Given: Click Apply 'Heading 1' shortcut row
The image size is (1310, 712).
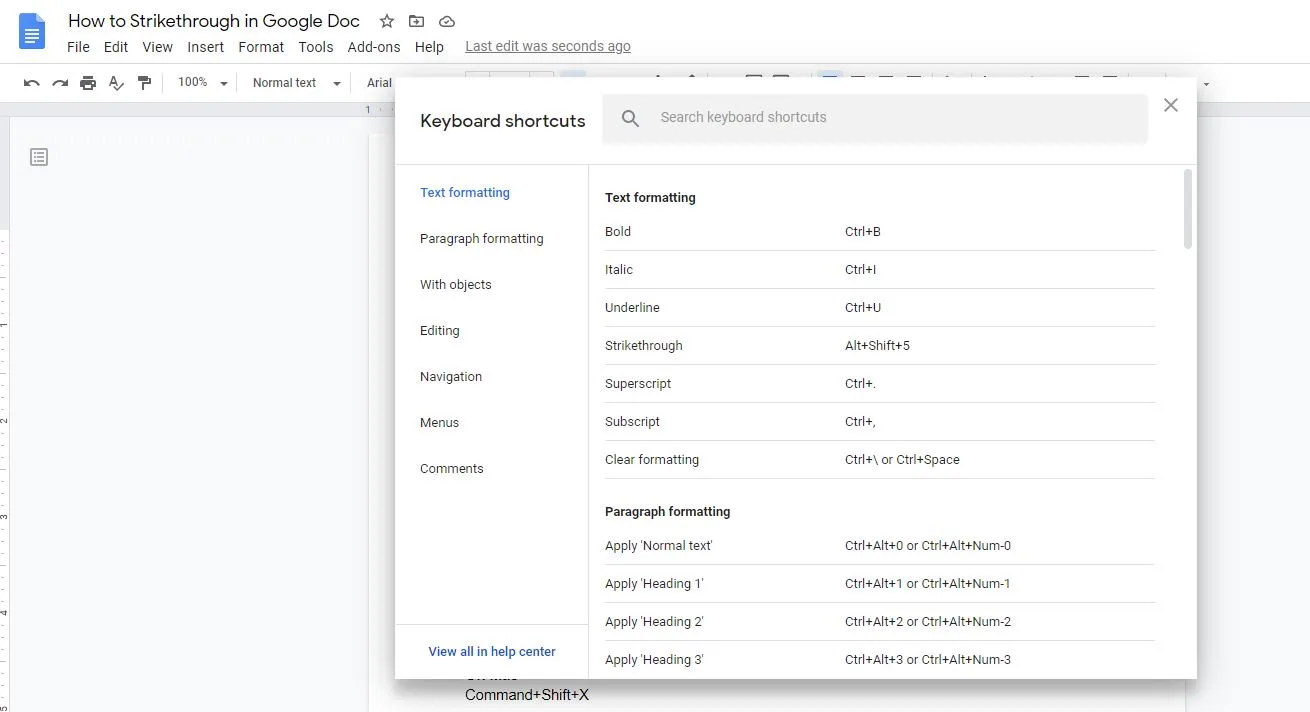Looking at the screenshot, I should (880, 584).
